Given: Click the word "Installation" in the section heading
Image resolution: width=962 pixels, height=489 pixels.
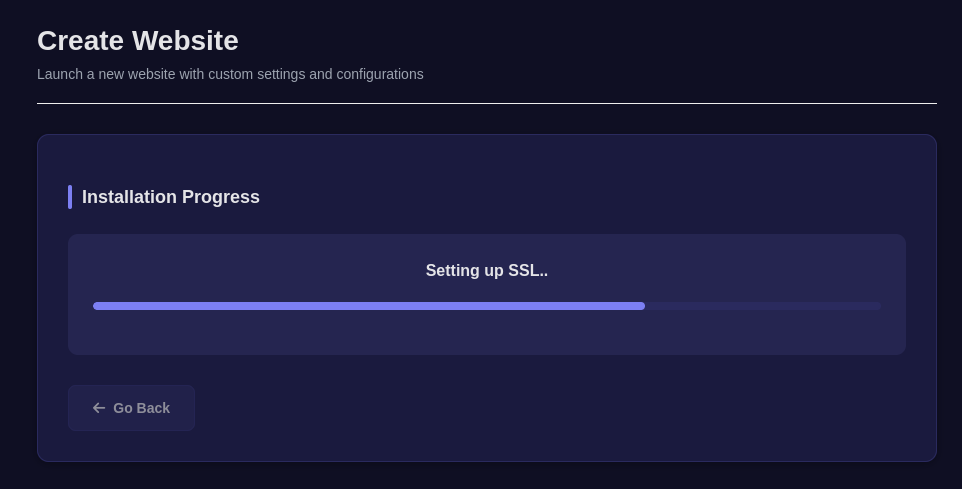Looking at the screenshot, I should (127, 197).
